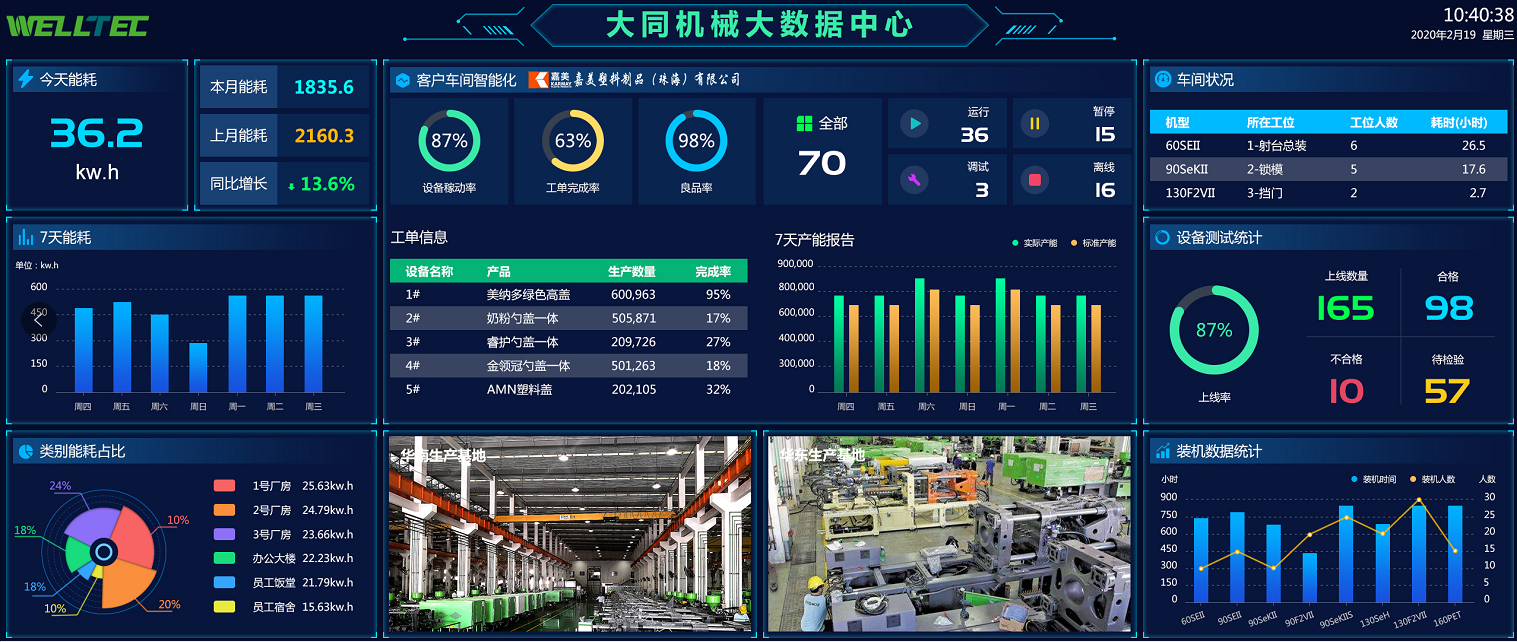The width and height of the screenshot is (1517, 642).
Task: Toggle the 标准产能 legend series
Action: tap(1093, 243)
